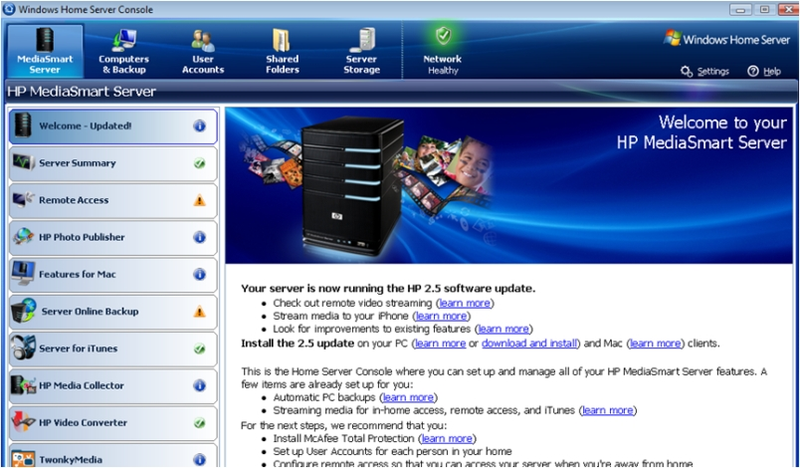Screen dimensions: 800x468
Task: Go to Shared Folders tab
Action: [x=282, y=52]
